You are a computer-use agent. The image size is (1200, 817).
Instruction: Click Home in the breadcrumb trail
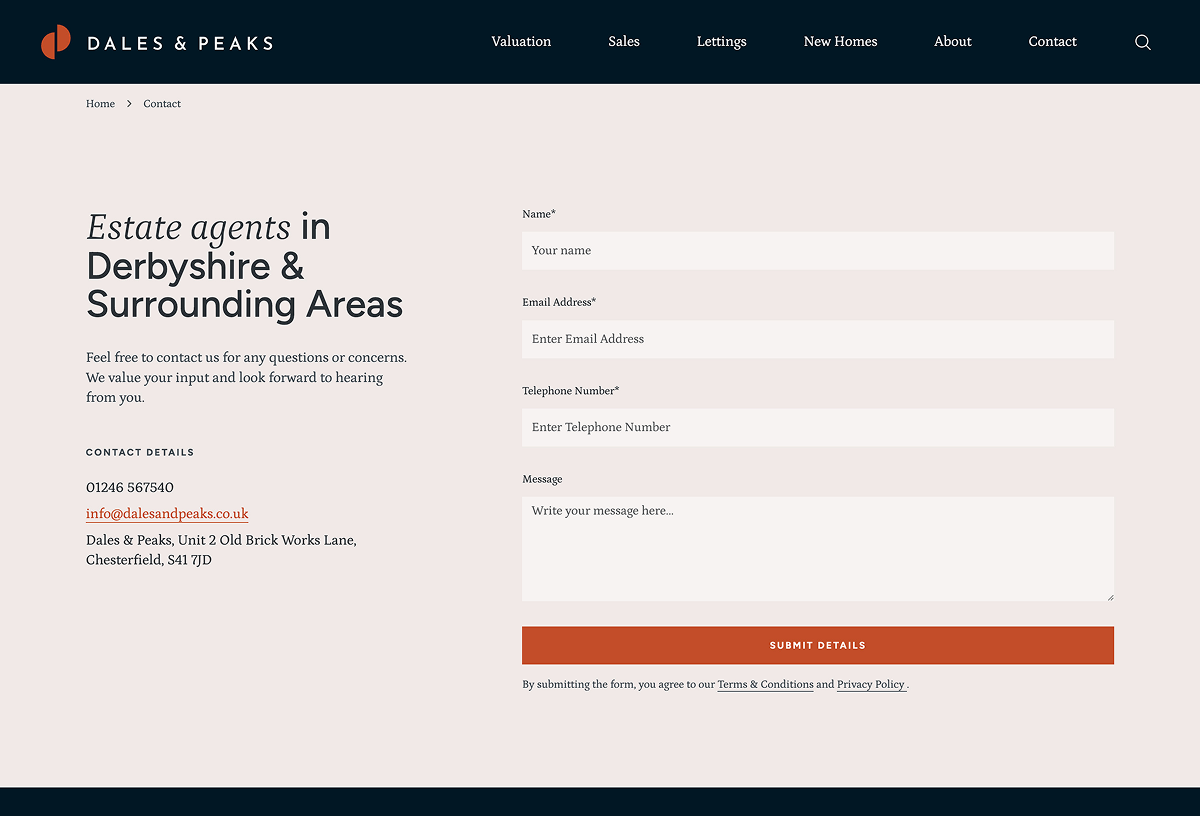(x=100, y=103)
